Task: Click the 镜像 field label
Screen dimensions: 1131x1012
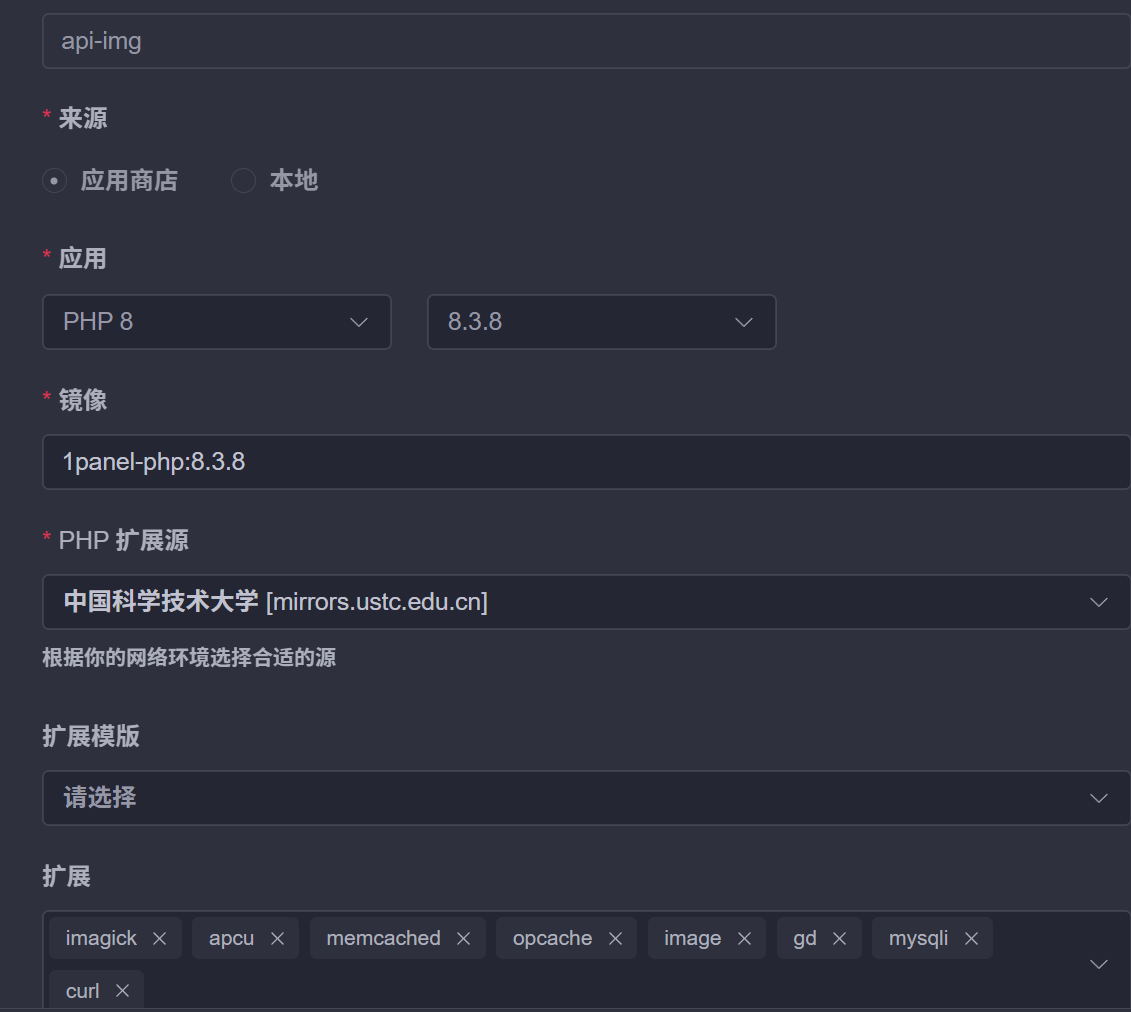Action: pyautogui.click(x=83, y=400)
